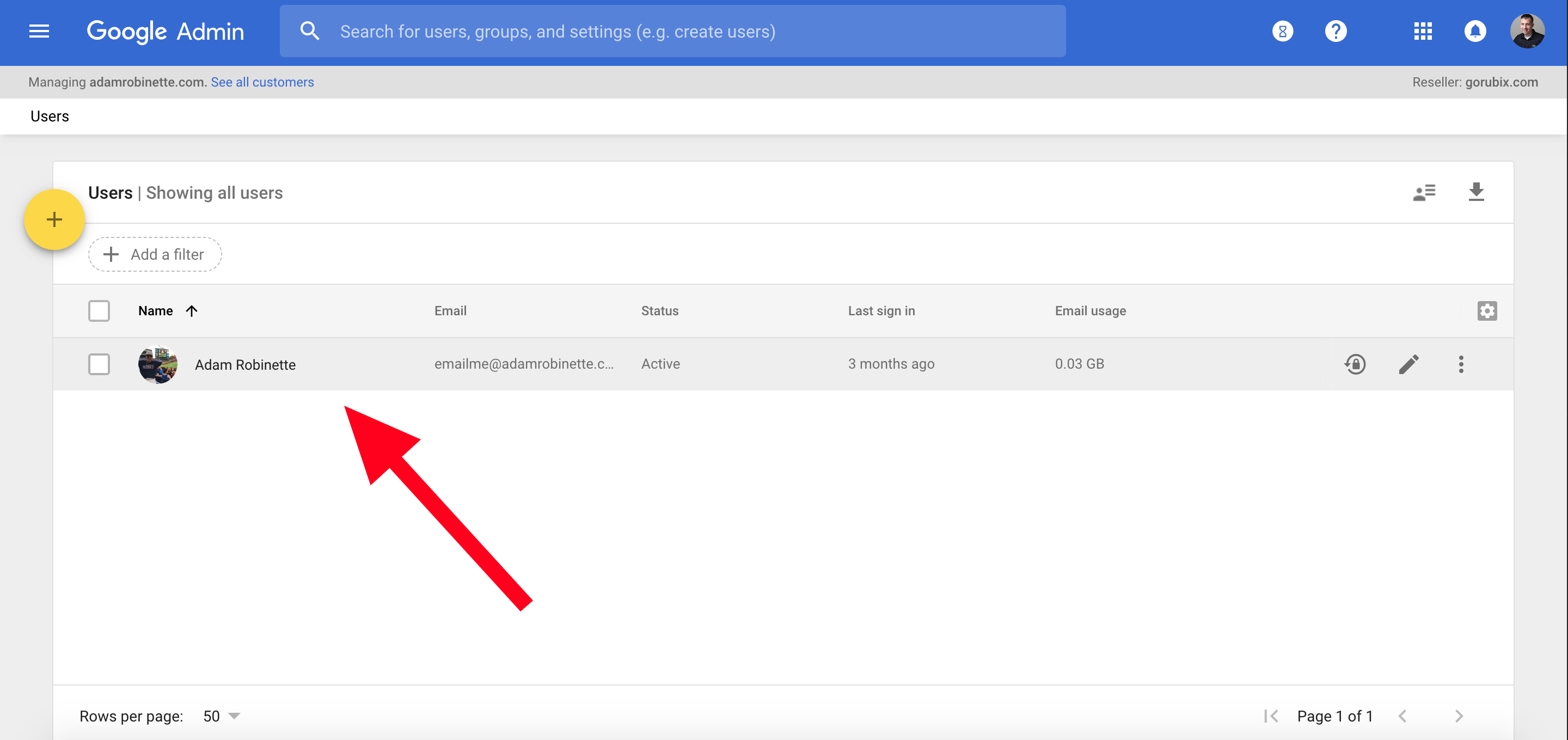This screenshot has height=740, width=1568.
Task: Tick the Adam Robinette row checkbox
Action: click(99, 364)
